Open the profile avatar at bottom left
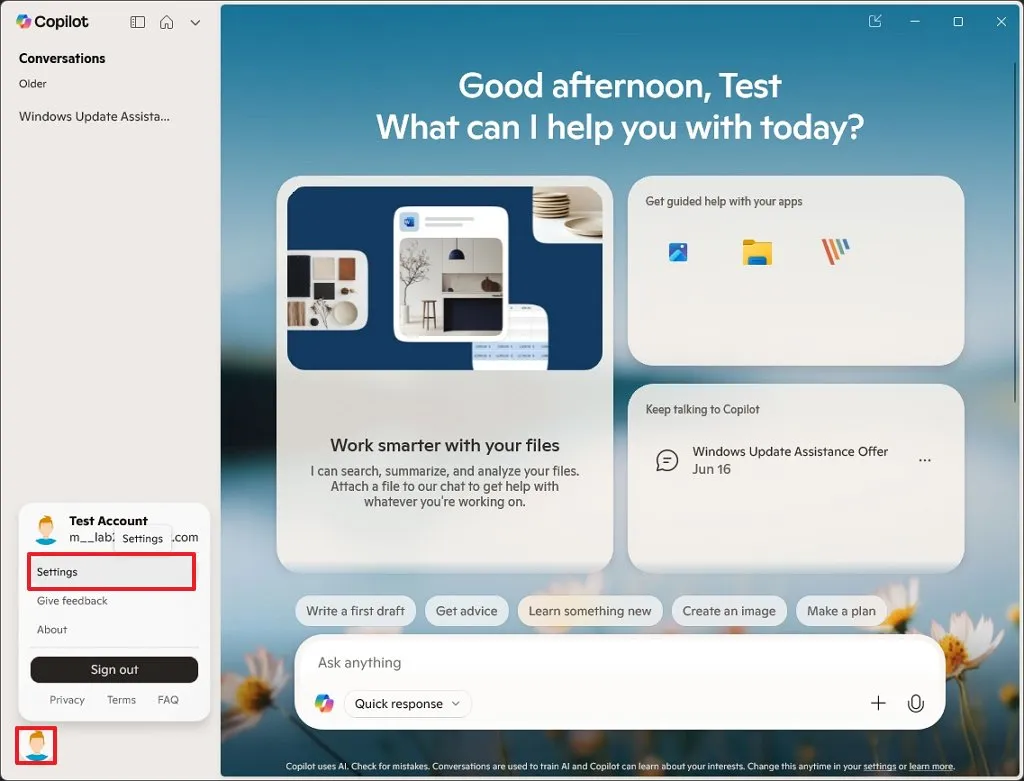This screenshot has width=1024, height=781. coord(36,745)
